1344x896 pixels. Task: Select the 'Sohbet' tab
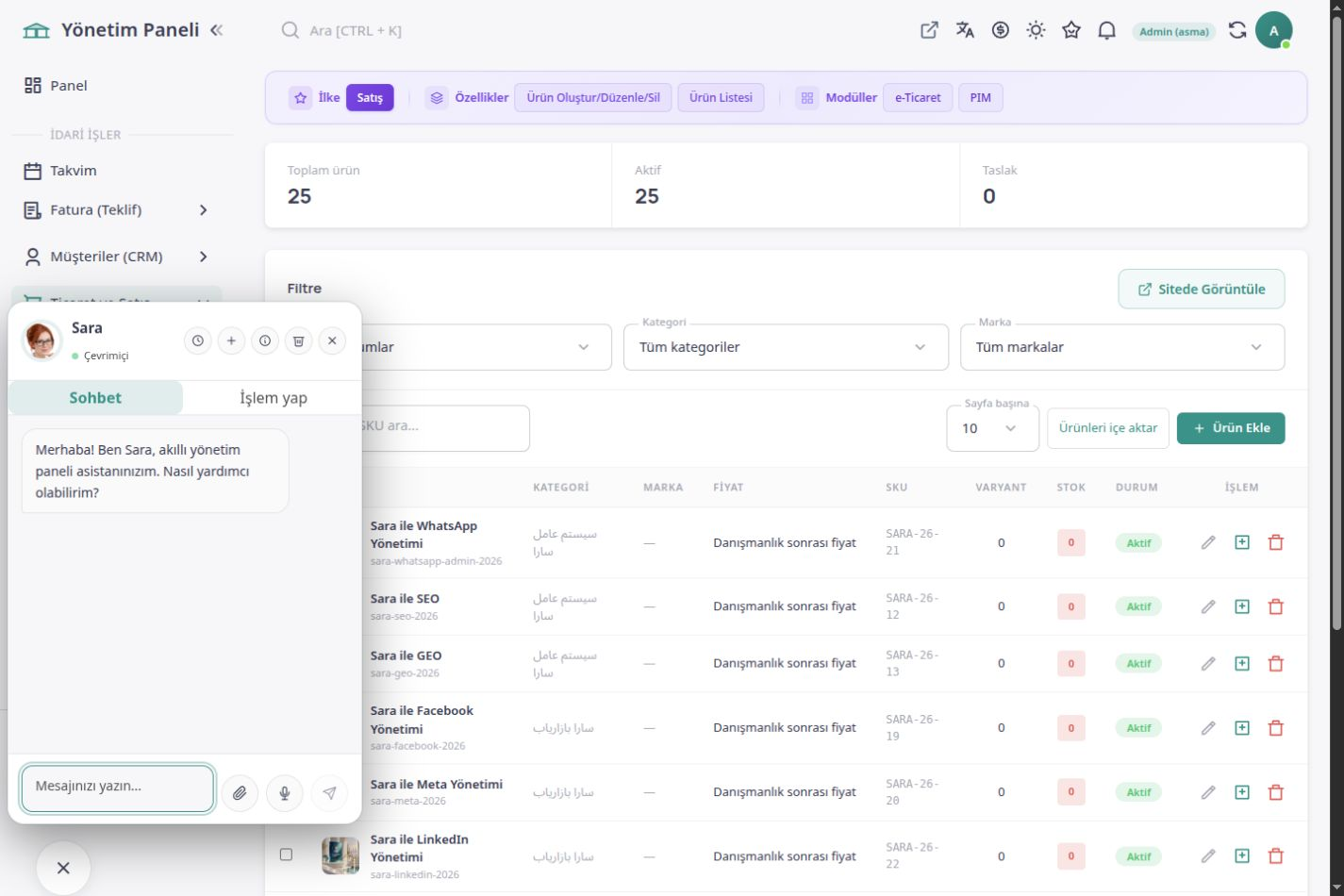pyautogui.click(x=95, y=398)
